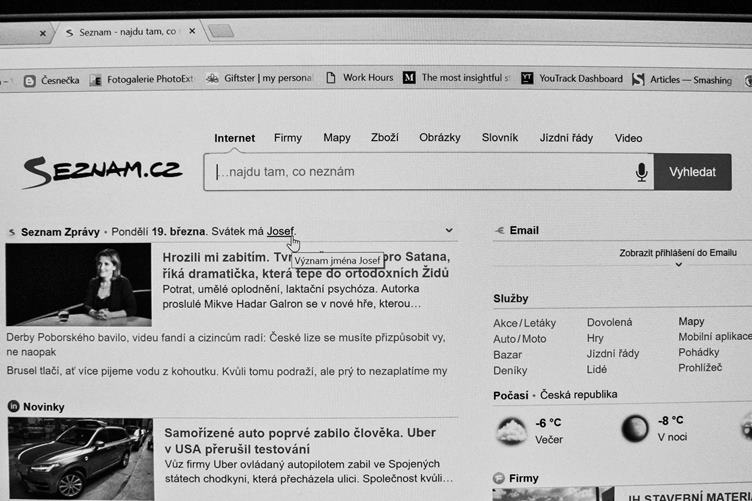Open the Uber car article thumbnail
This screenshot has height=501, width=752.
(x=81, y=459)
